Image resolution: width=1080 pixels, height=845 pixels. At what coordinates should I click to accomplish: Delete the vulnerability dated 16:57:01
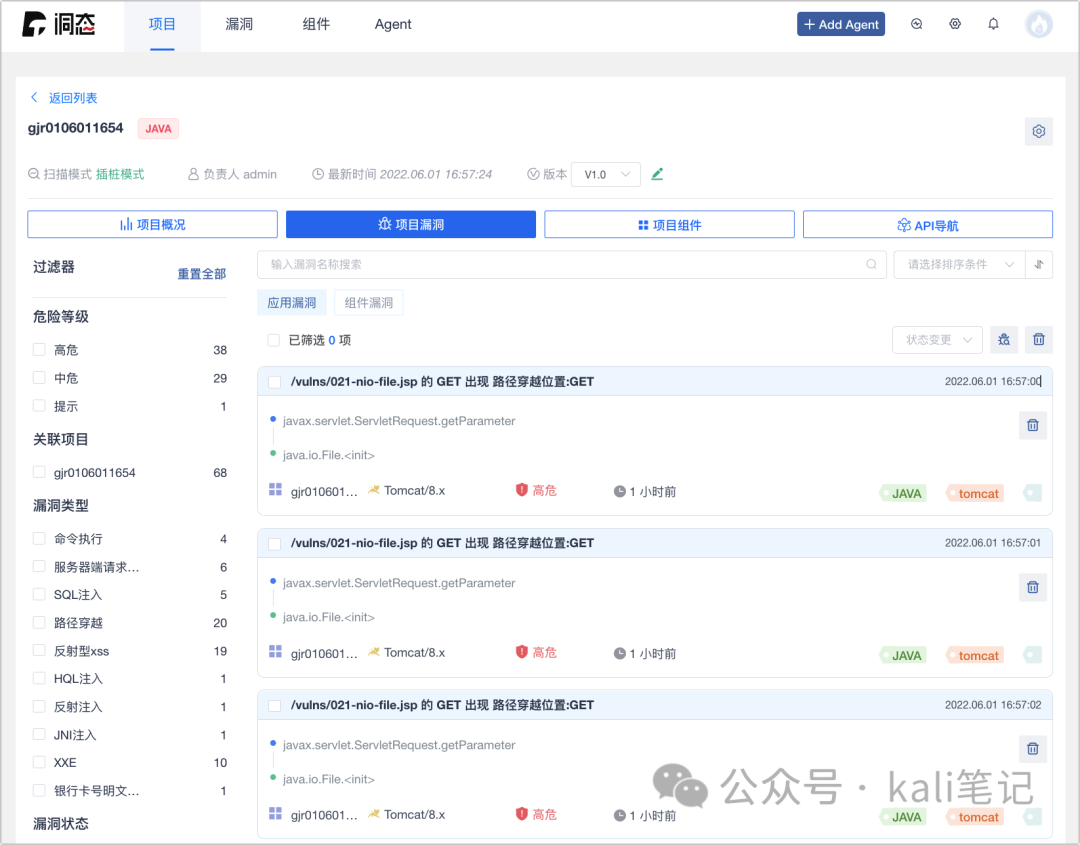click(1032, 587)
